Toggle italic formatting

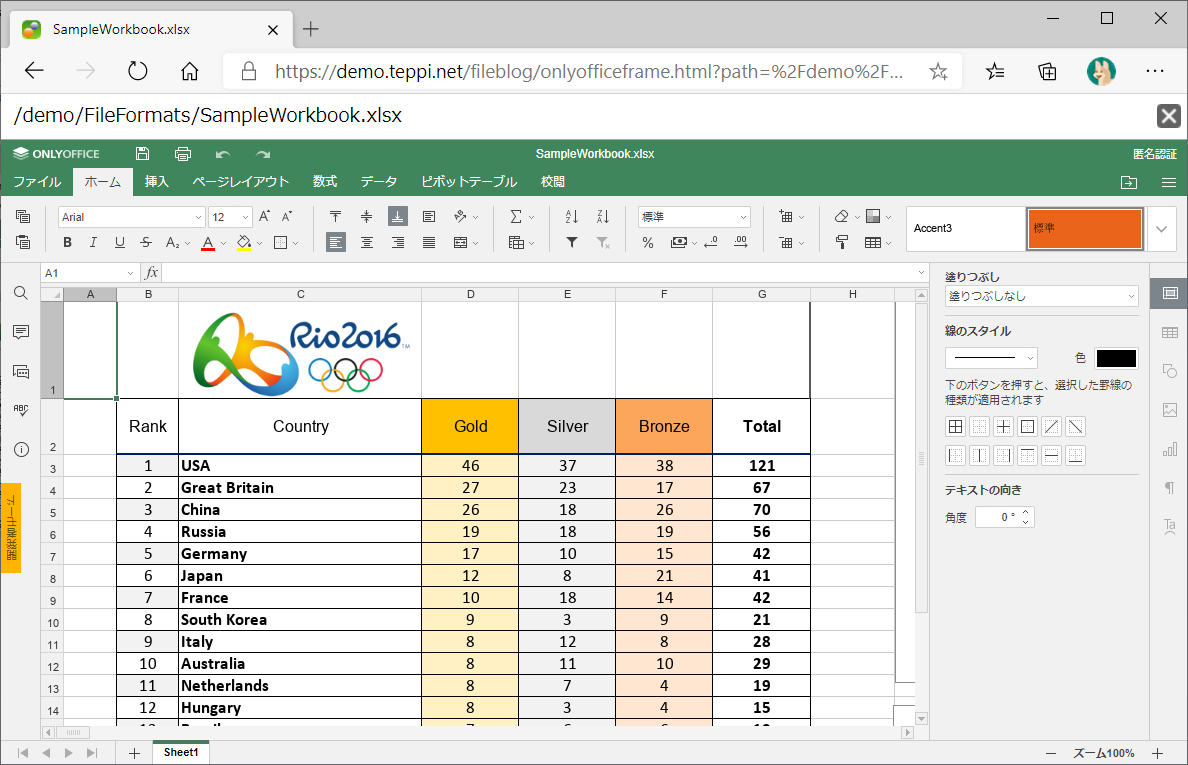(93, 242)
